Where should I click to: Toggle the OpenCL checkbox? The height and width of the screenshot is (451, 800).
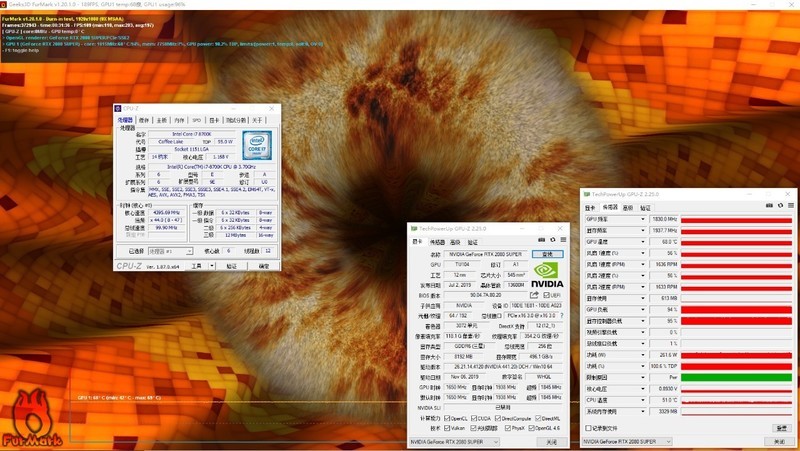click(448, 418)
